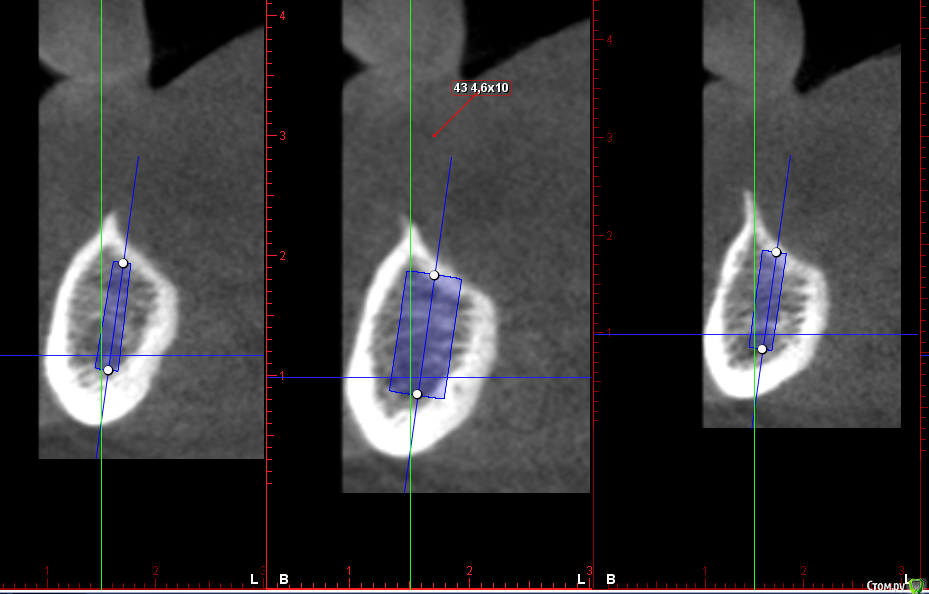Pick the upper implant handle in the right slice

776,252
